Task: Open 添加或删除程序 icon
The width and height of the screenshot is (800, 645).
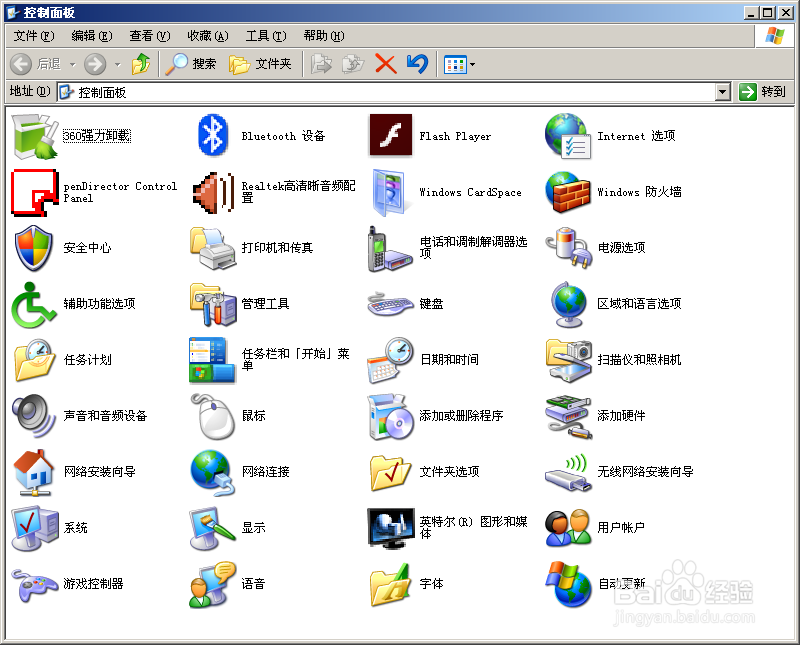Action: pos(390,416)
